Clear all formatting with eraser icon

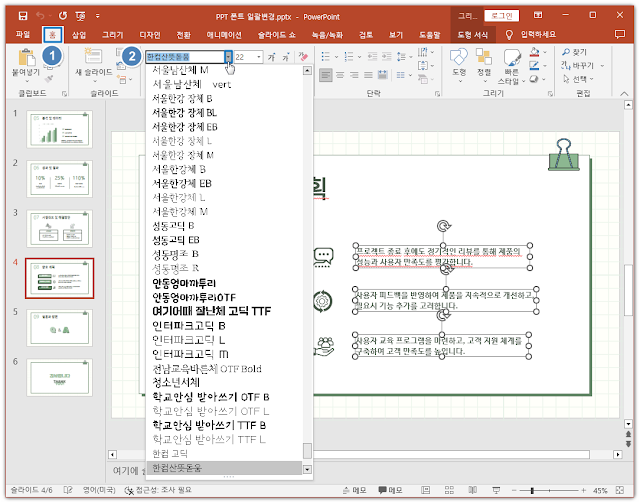pyautogui.click(x=303, y=57)
